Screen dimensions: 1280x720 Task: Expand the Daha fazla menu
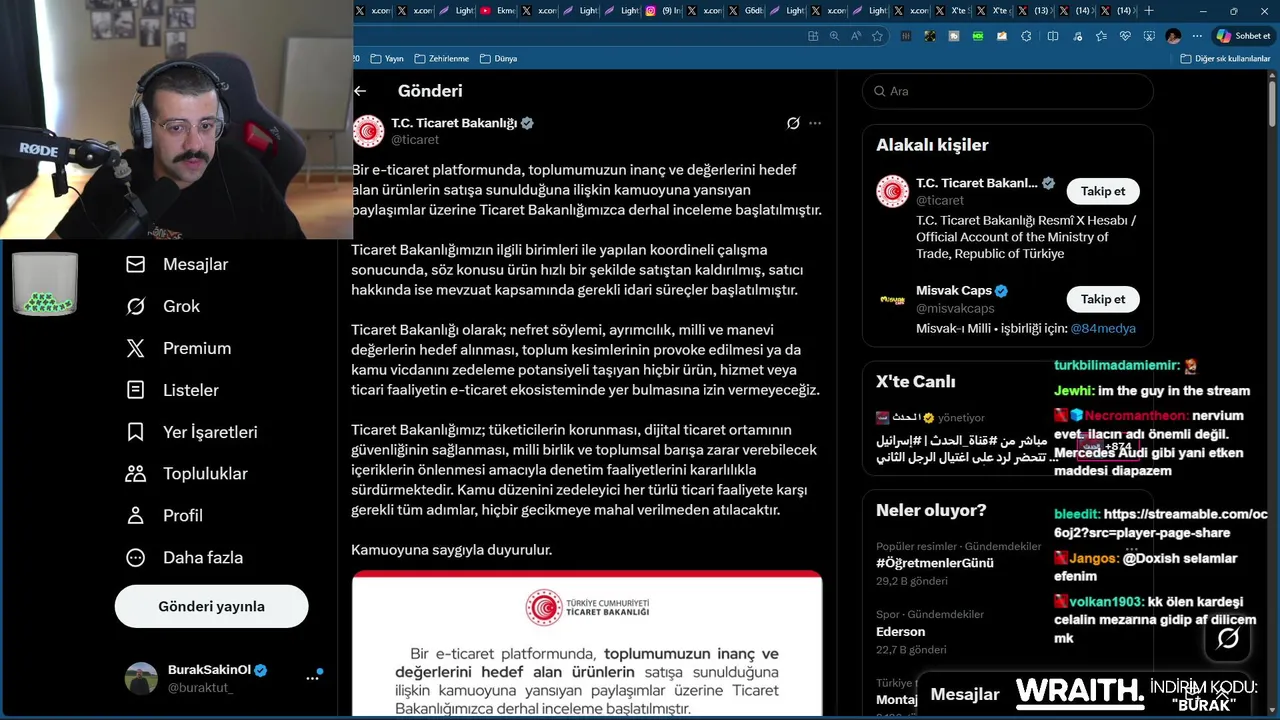click(184, 557)
